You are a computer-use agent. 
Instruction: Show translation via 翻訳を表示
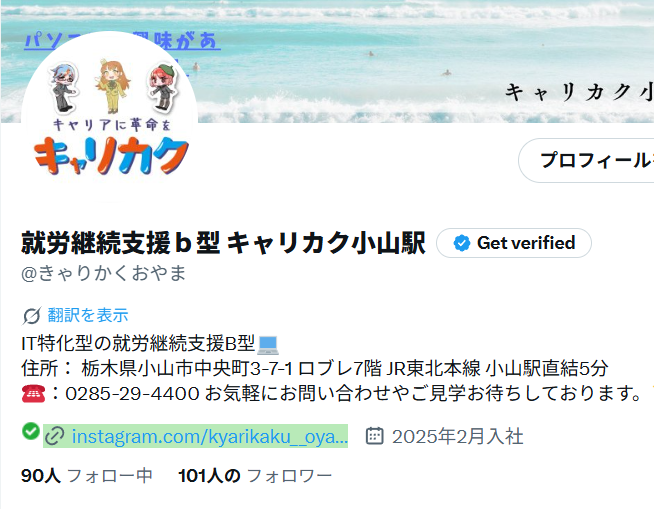pyautogui.click(x=88, y=315)
